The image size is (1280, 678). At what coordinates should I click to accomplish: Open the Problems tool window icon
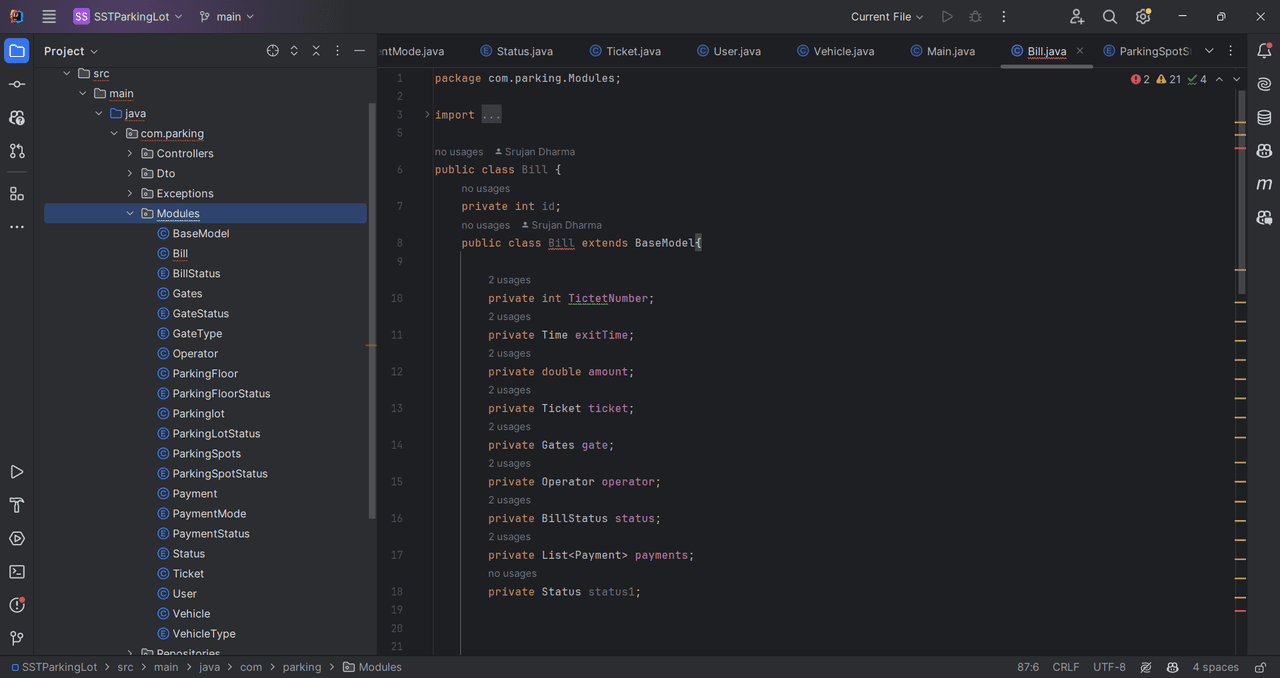point(17,605)
